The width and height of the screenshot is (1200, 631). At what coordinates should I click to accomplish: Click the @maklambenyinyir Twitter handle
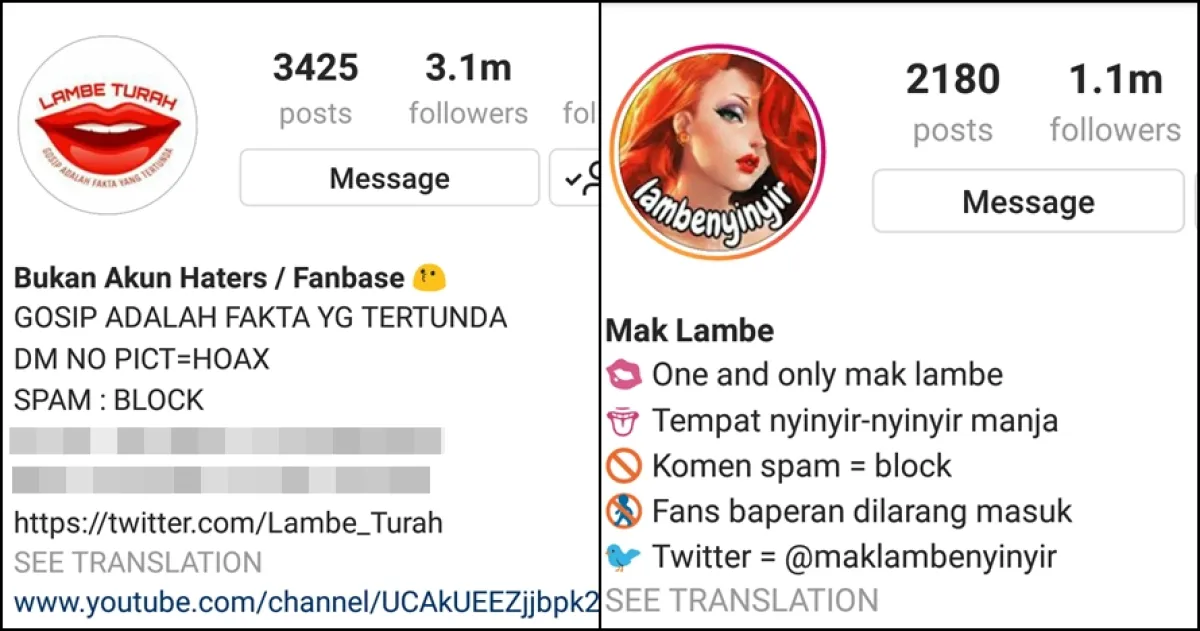tap(920, 556)
